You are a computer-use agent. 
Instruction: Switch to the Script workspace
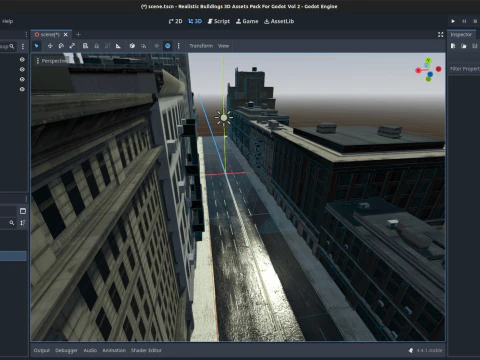pos(219,21)
